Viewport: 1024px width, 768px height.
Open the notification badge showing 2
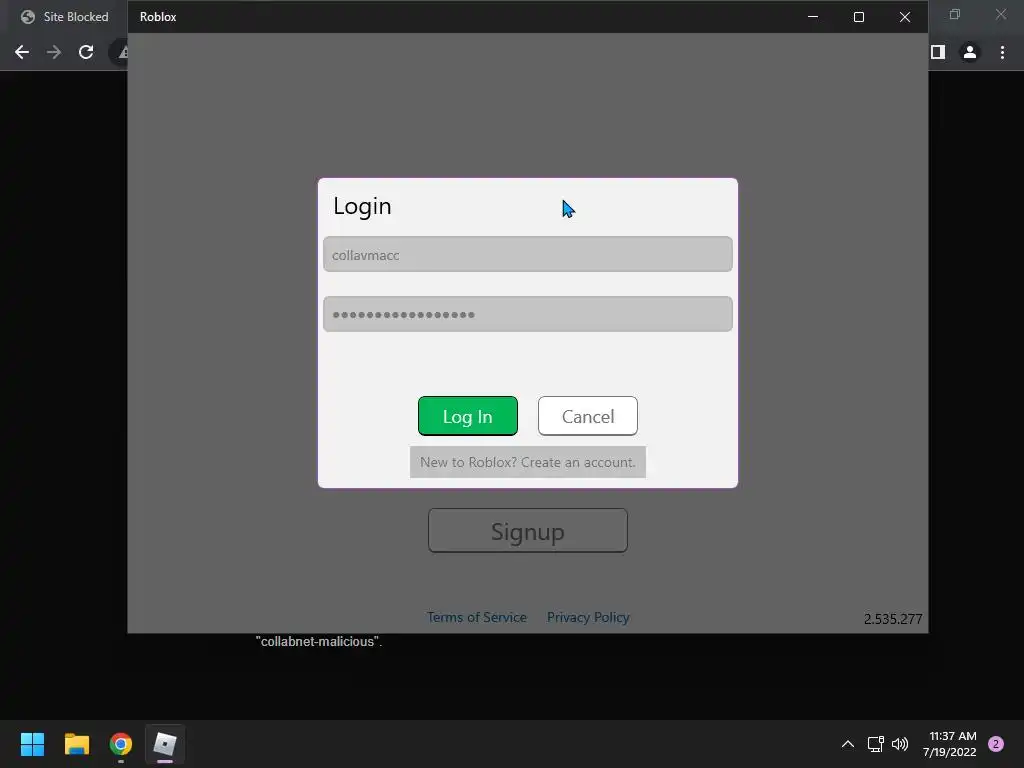(x=996, y=744)
